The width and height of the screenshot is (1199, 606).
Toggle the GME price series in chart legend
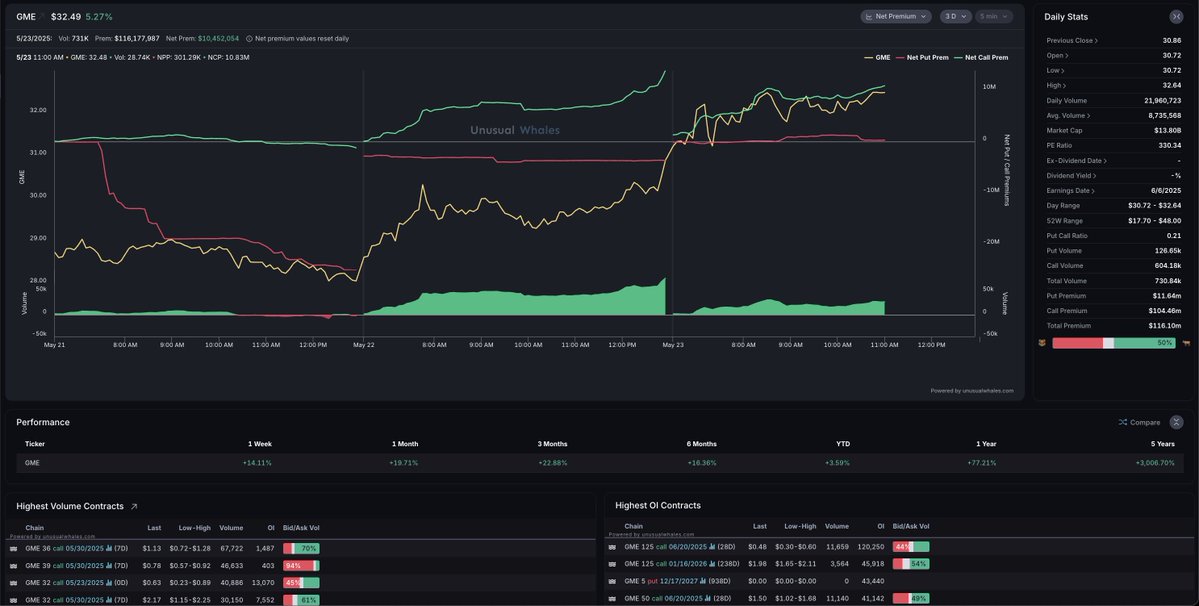pos(877,57)
